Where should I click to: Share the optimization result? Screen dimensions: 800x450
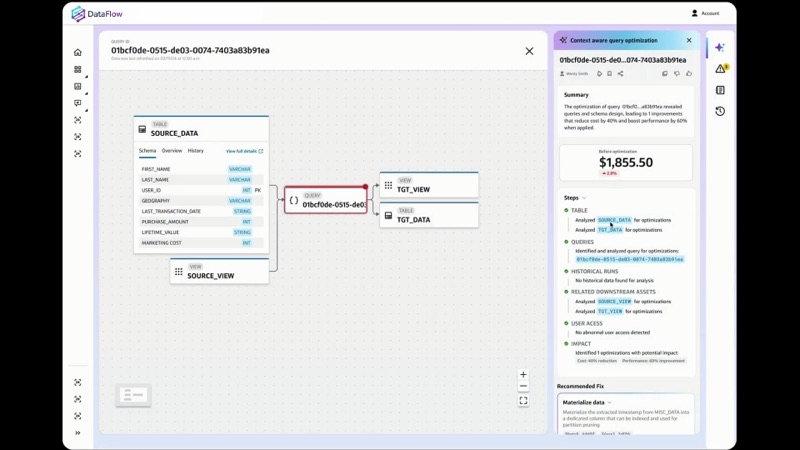tap(620, 73)
